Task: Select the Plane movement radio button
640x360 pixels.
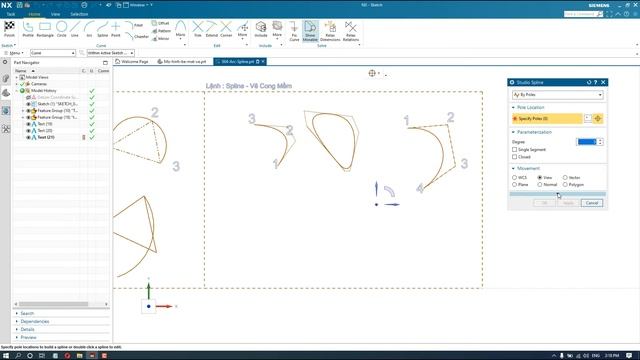Action: pos(514,184)
